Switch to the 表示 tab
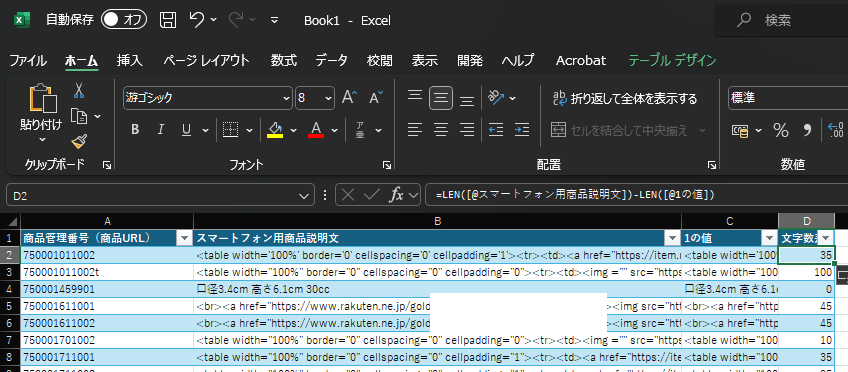The height and width of the screenshot is (372, 848). point(425,60)
